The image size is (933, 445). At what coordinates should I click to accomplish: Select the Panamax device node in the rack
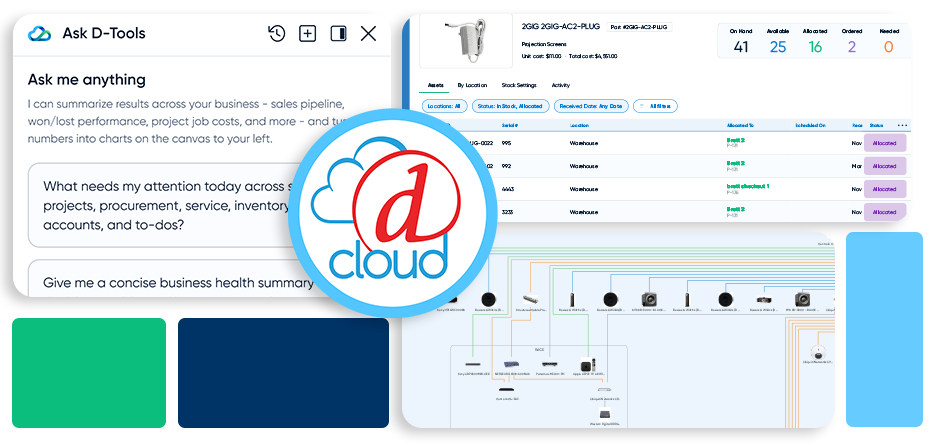(x=550, y=363)
